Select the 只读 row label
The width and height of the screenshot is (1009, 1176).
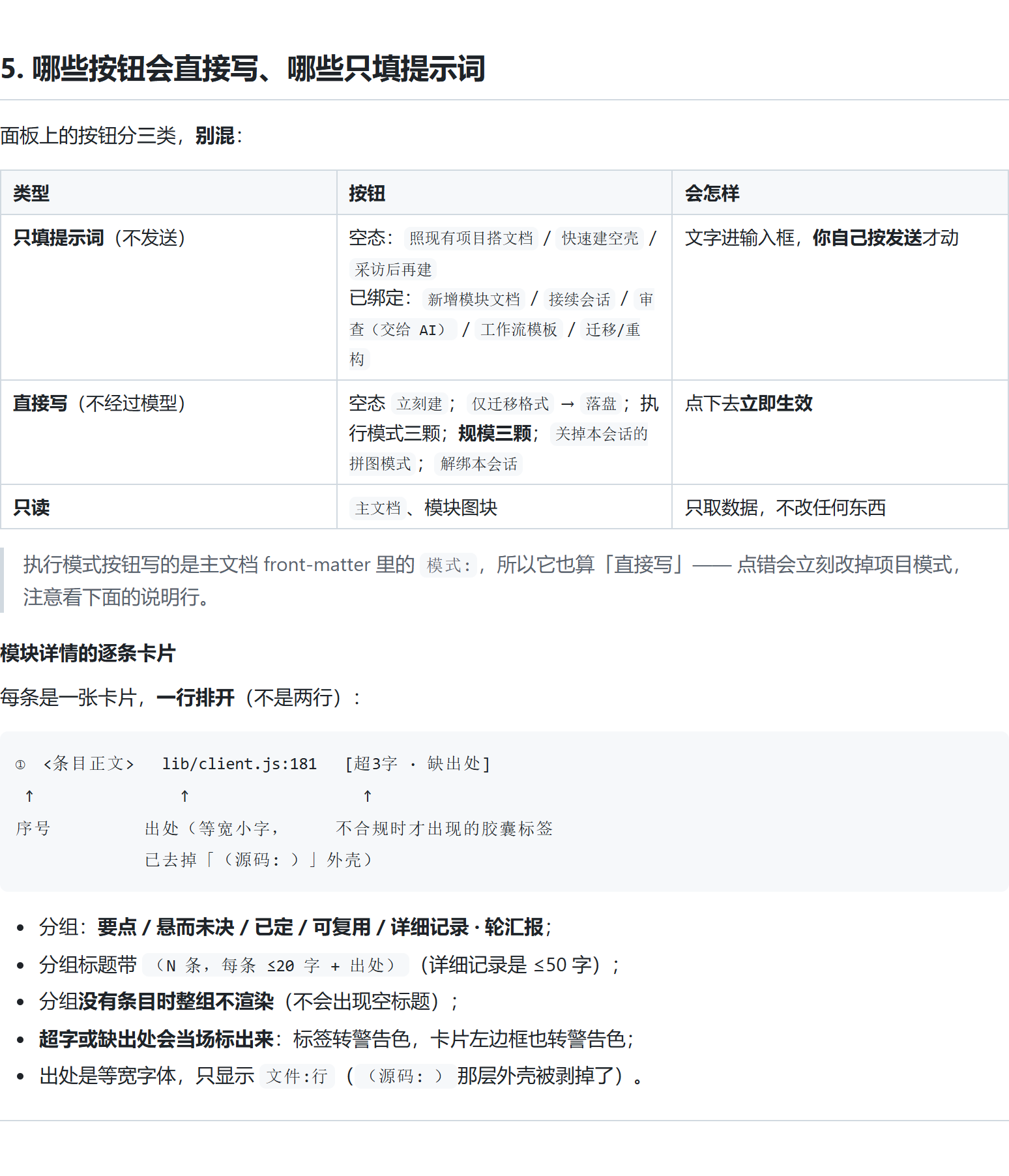(31, 507)
